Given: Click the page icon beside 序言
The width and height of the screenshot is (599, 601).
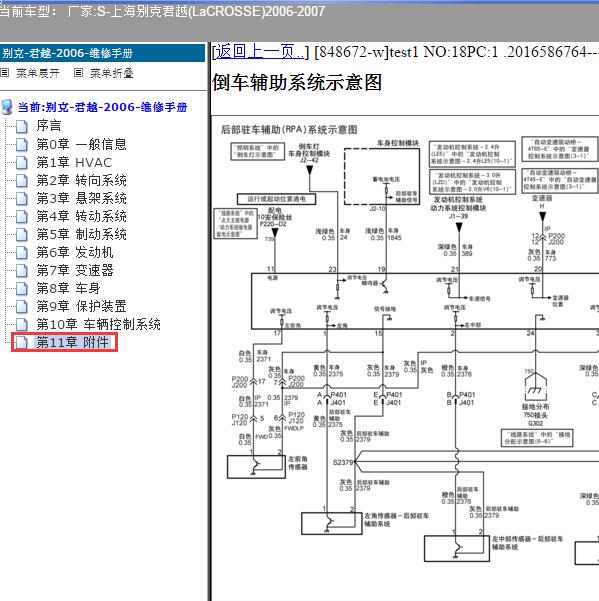Looking at the screenshot, I should tap(22, 126).
